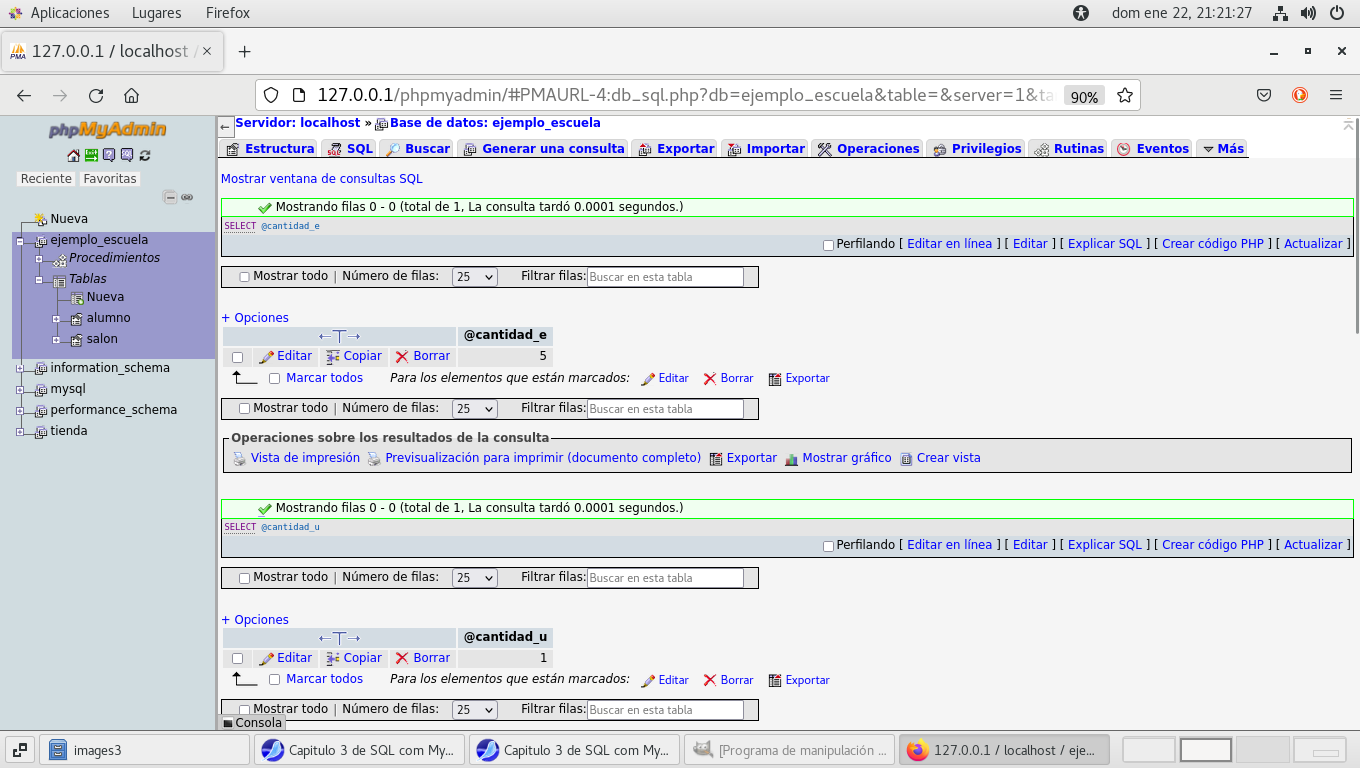Enable the first Perfilando checkbox
Viewport: 1360px width, 768px height.
tap(828, 245)
